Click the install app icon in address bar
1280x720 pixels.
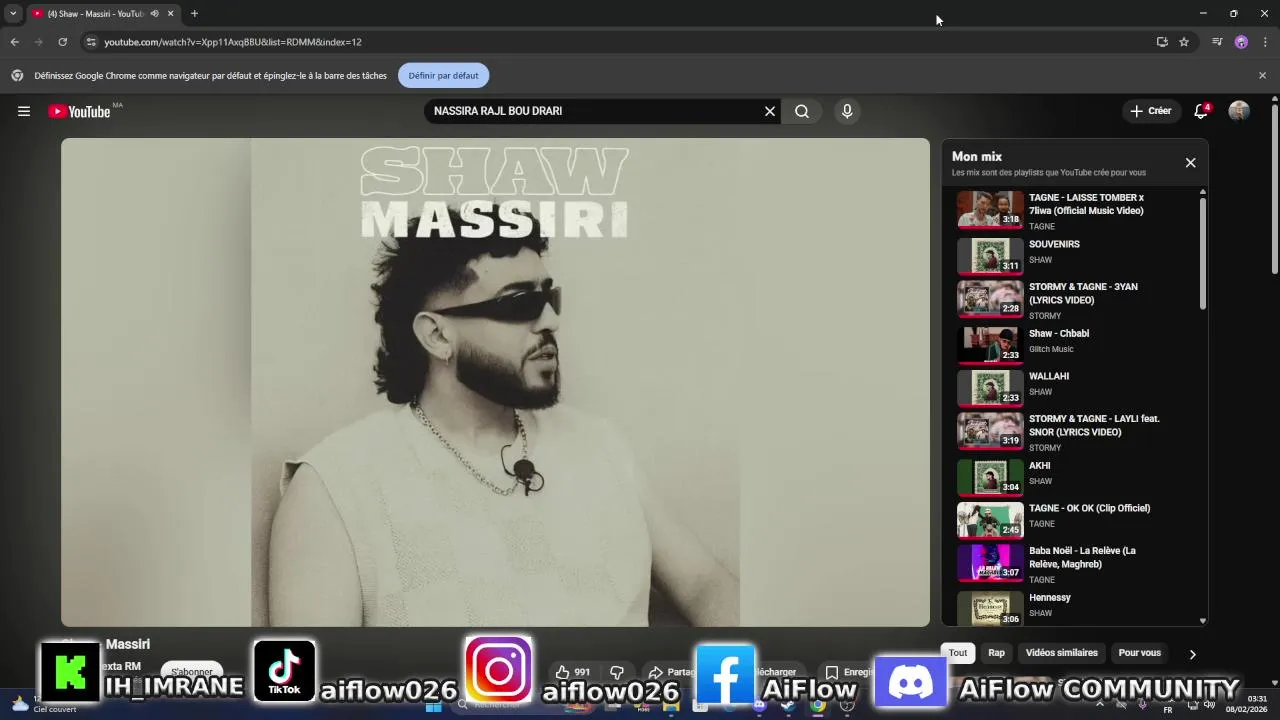click(x=1162, y=42)
